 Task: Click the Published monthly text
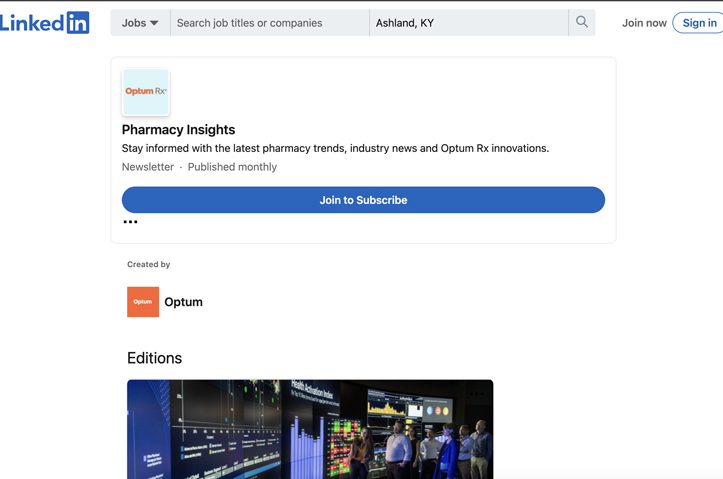(232, 167)
